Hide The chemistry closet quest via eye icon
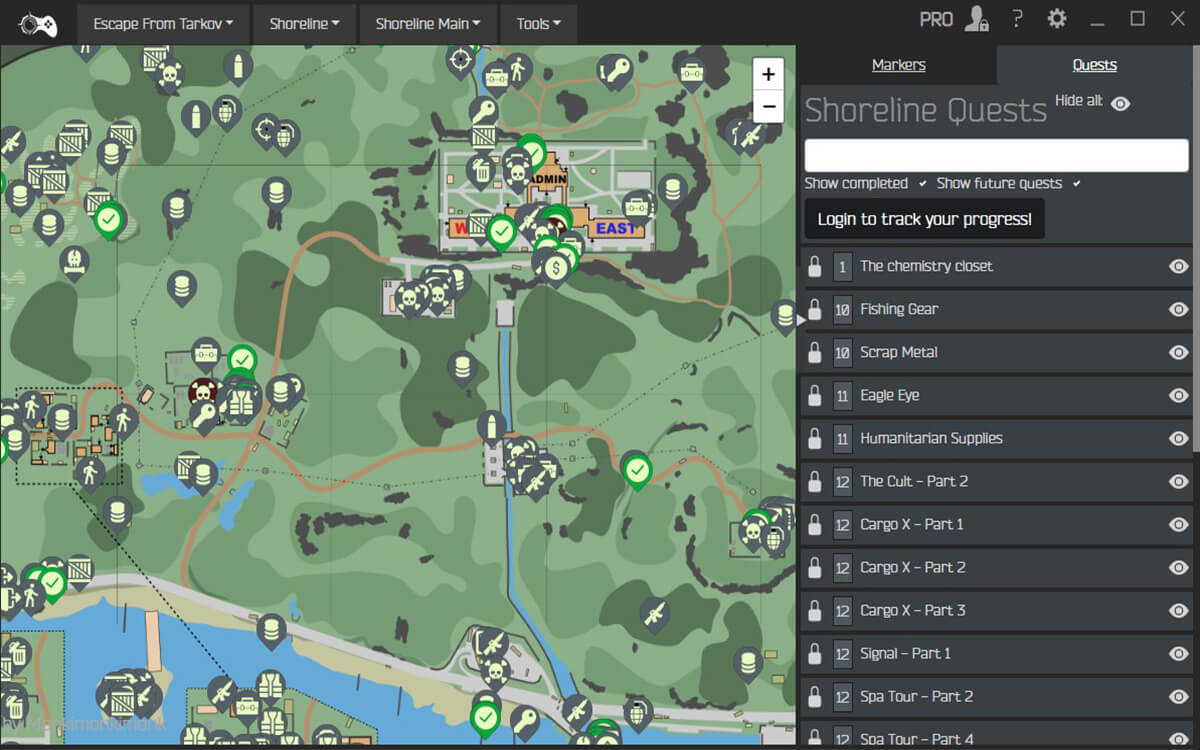The image size is (1200, 750). pos(1179,266)
